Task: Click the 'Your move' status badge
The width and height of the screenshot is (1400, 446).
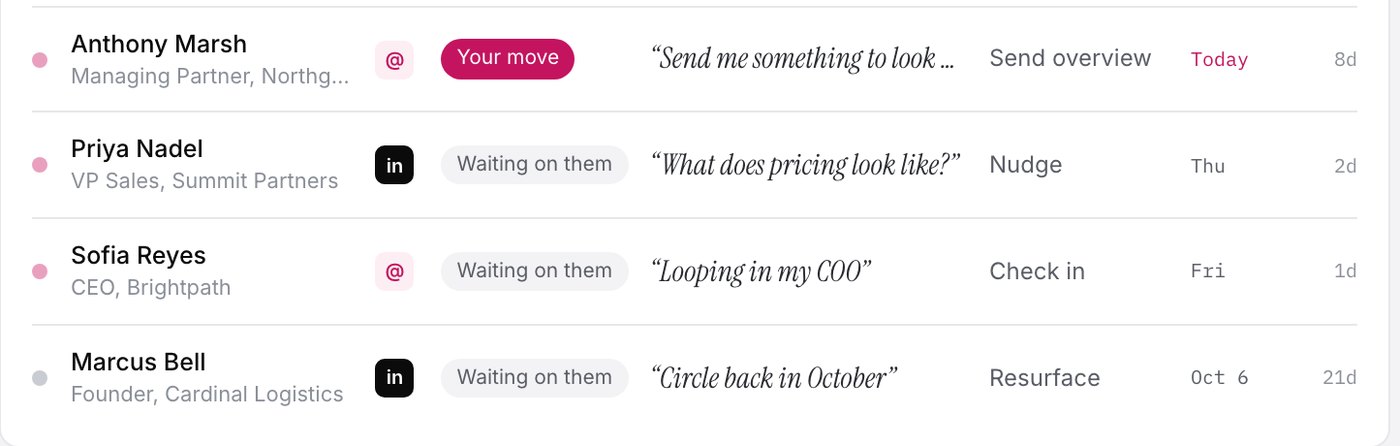Action: coord(508,59)
